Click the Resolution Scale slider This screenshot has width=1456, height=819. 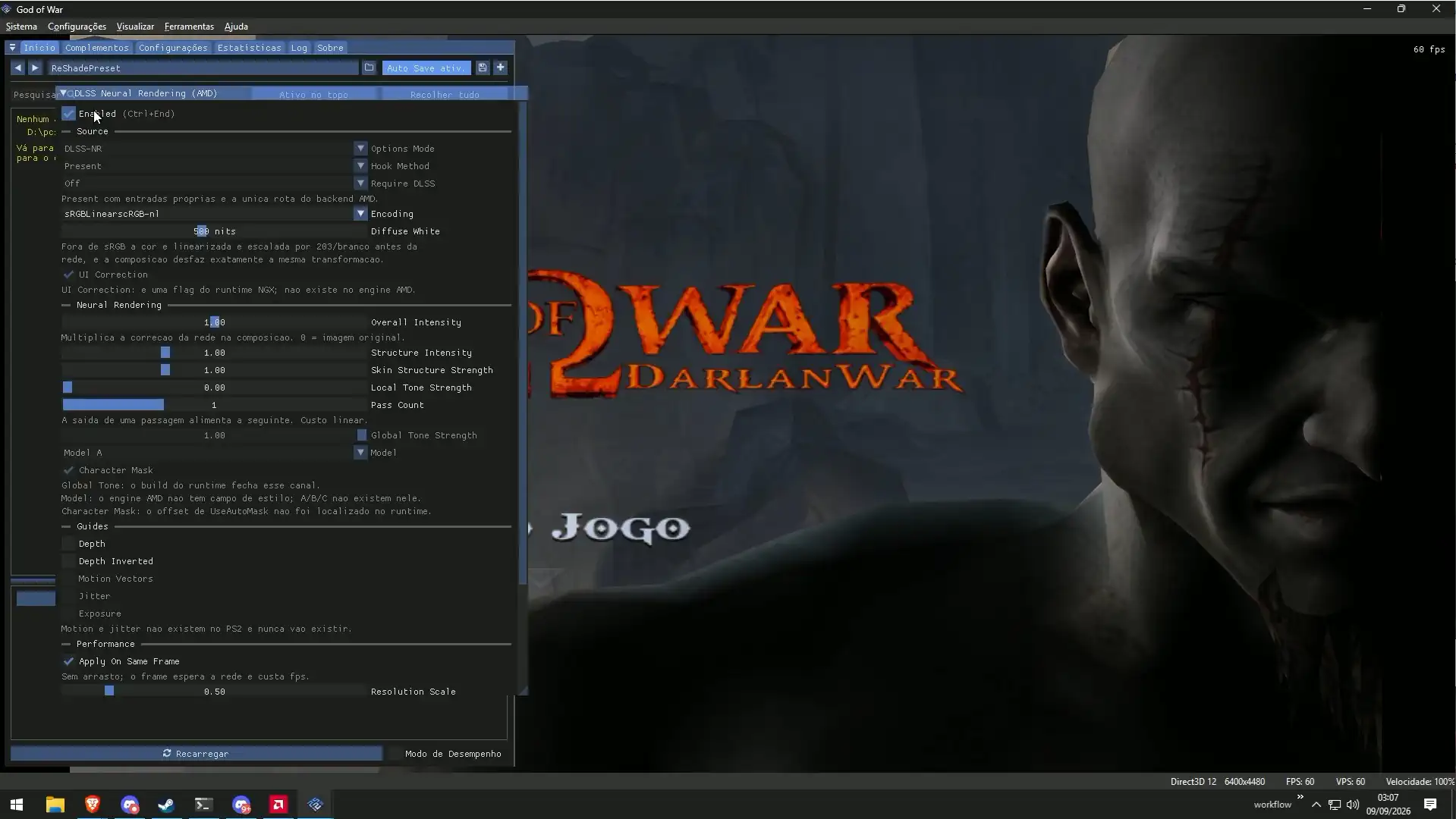tap(214, 692)
